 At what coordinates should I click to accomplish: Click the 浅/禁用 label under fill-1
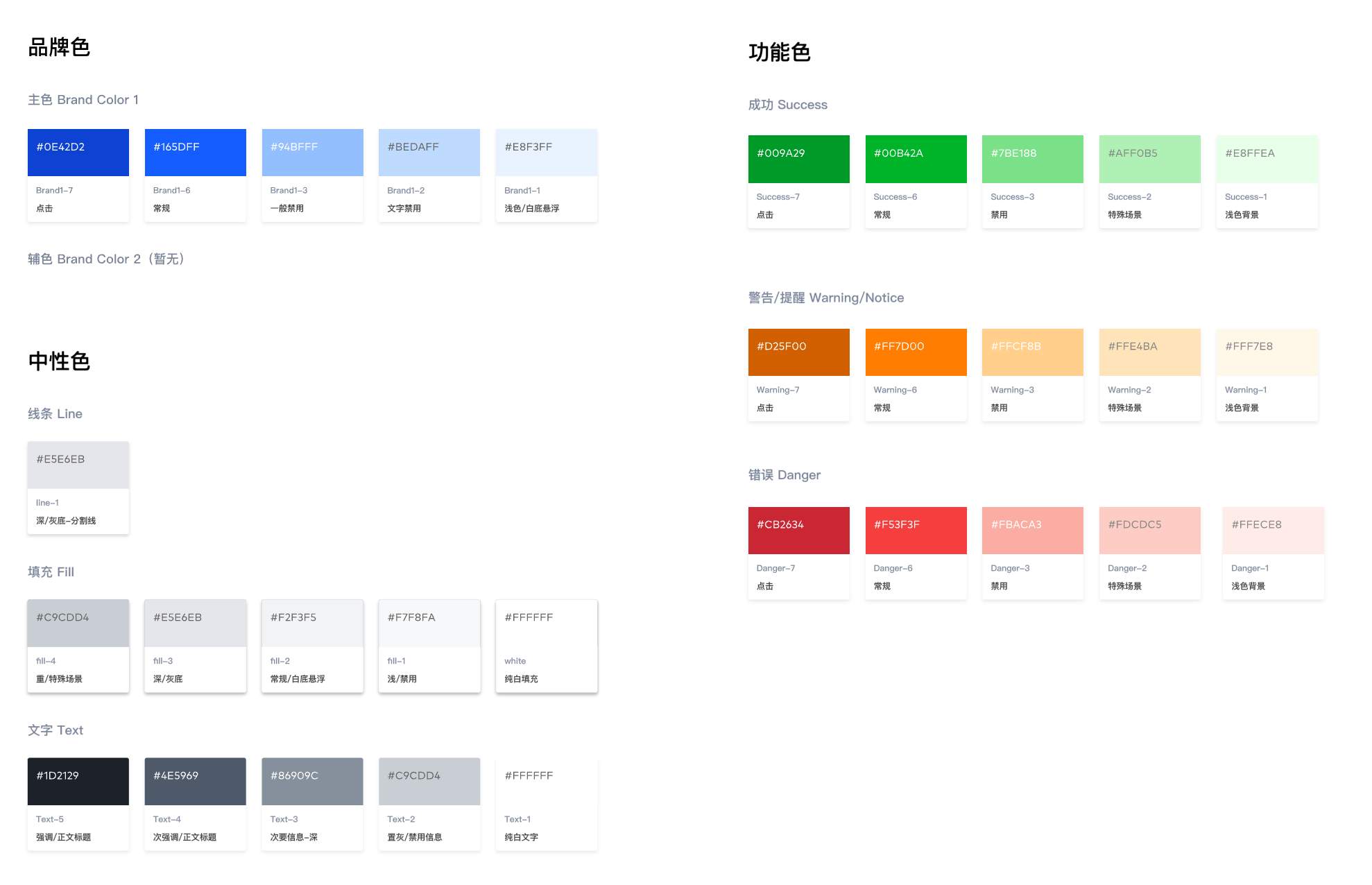coord(402,679)
